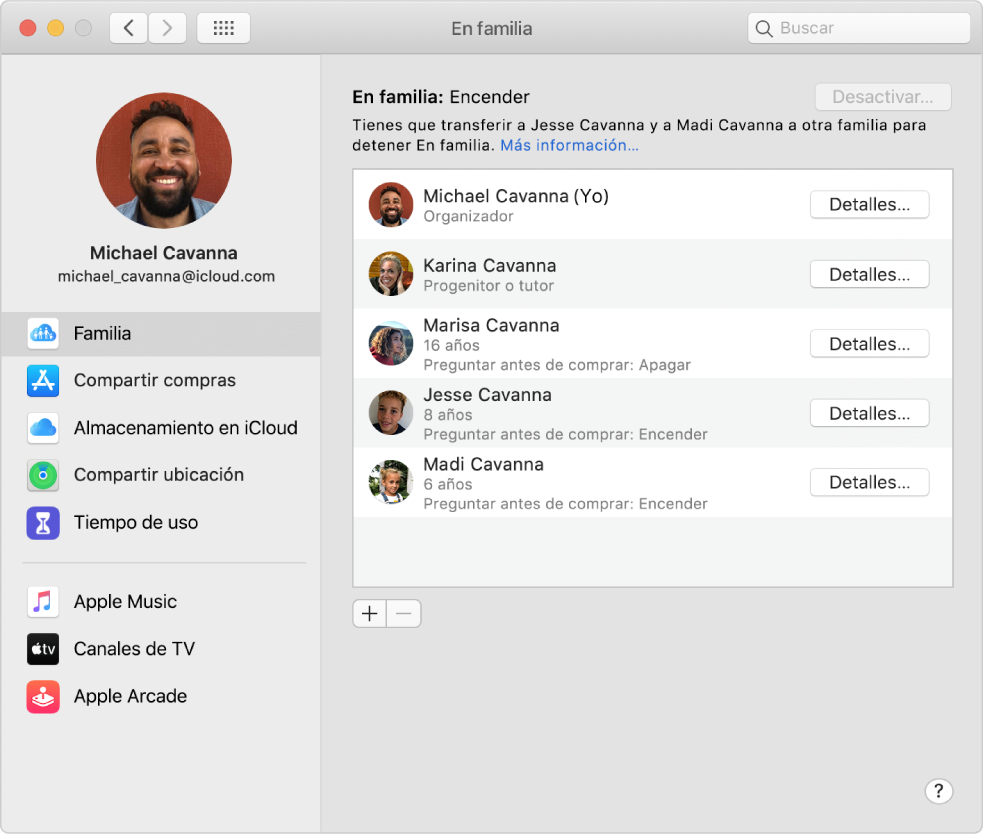Click the Tiempo de uso hourglass icon

tap(43, 523)
